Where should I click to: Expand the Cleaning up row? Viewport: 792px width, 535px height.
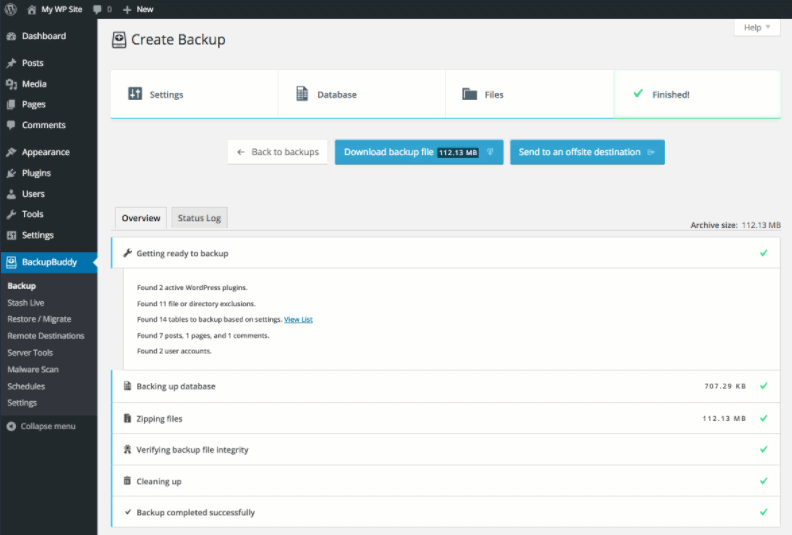point(446,481)
